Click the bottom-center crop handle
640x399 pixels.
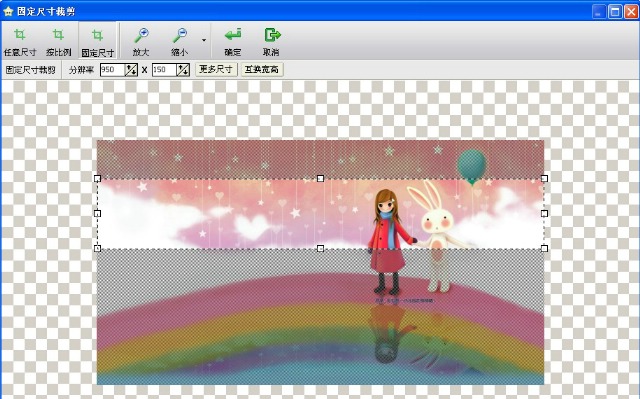320,248
